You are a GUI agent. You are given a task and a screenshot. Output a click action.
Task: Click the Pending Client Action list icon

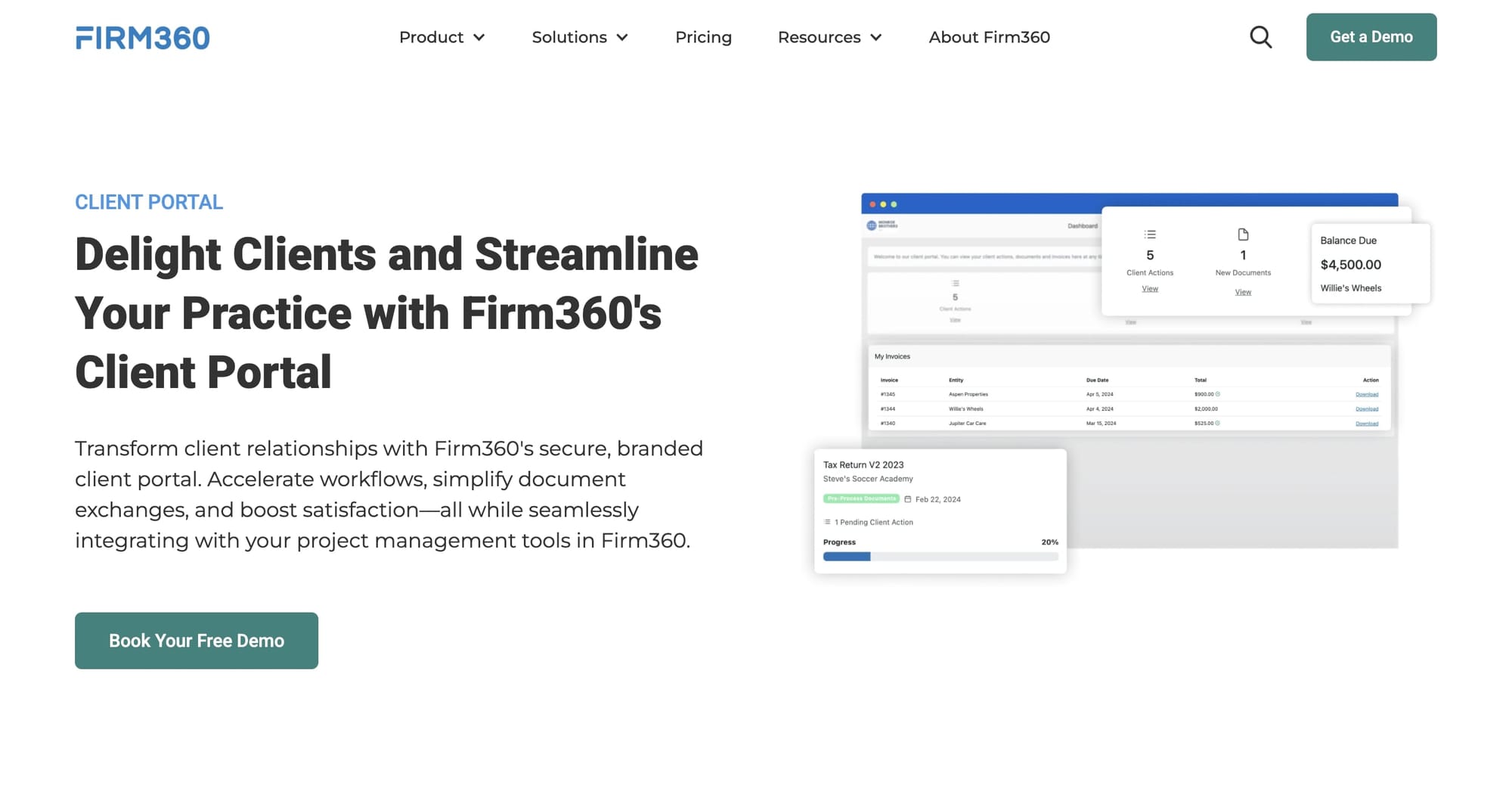827,522
